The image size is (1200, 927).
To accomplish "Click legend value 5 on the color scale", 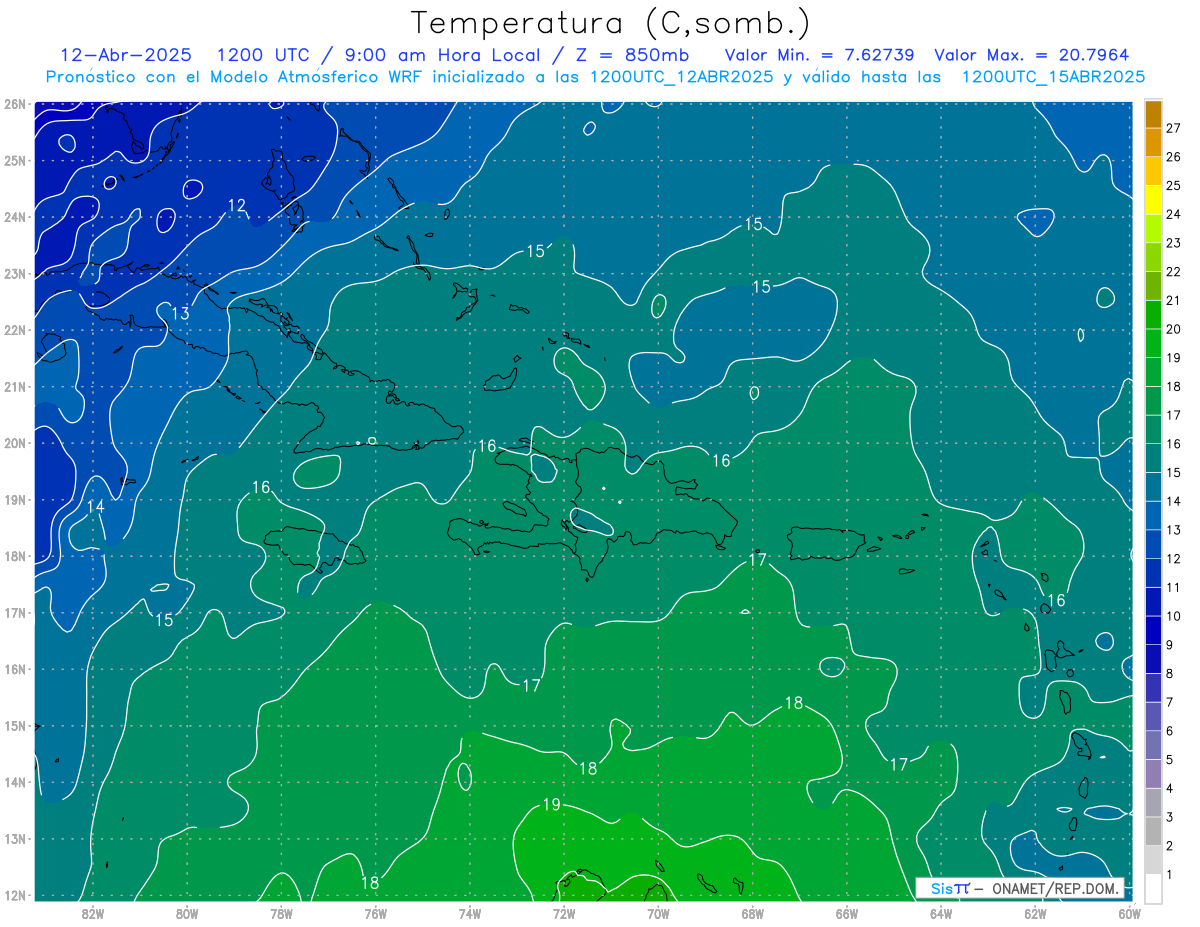I will [x=1169, y=759].
